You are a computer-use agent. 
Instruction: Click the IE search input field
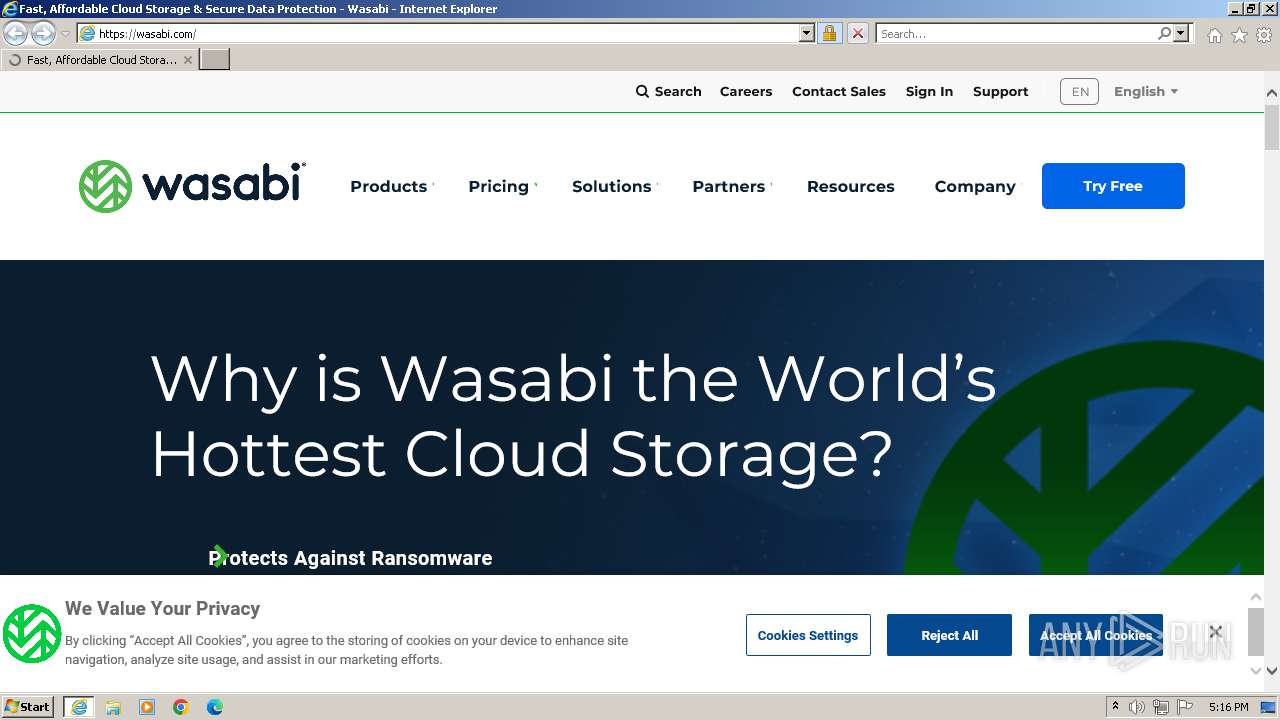point(1015,33)
